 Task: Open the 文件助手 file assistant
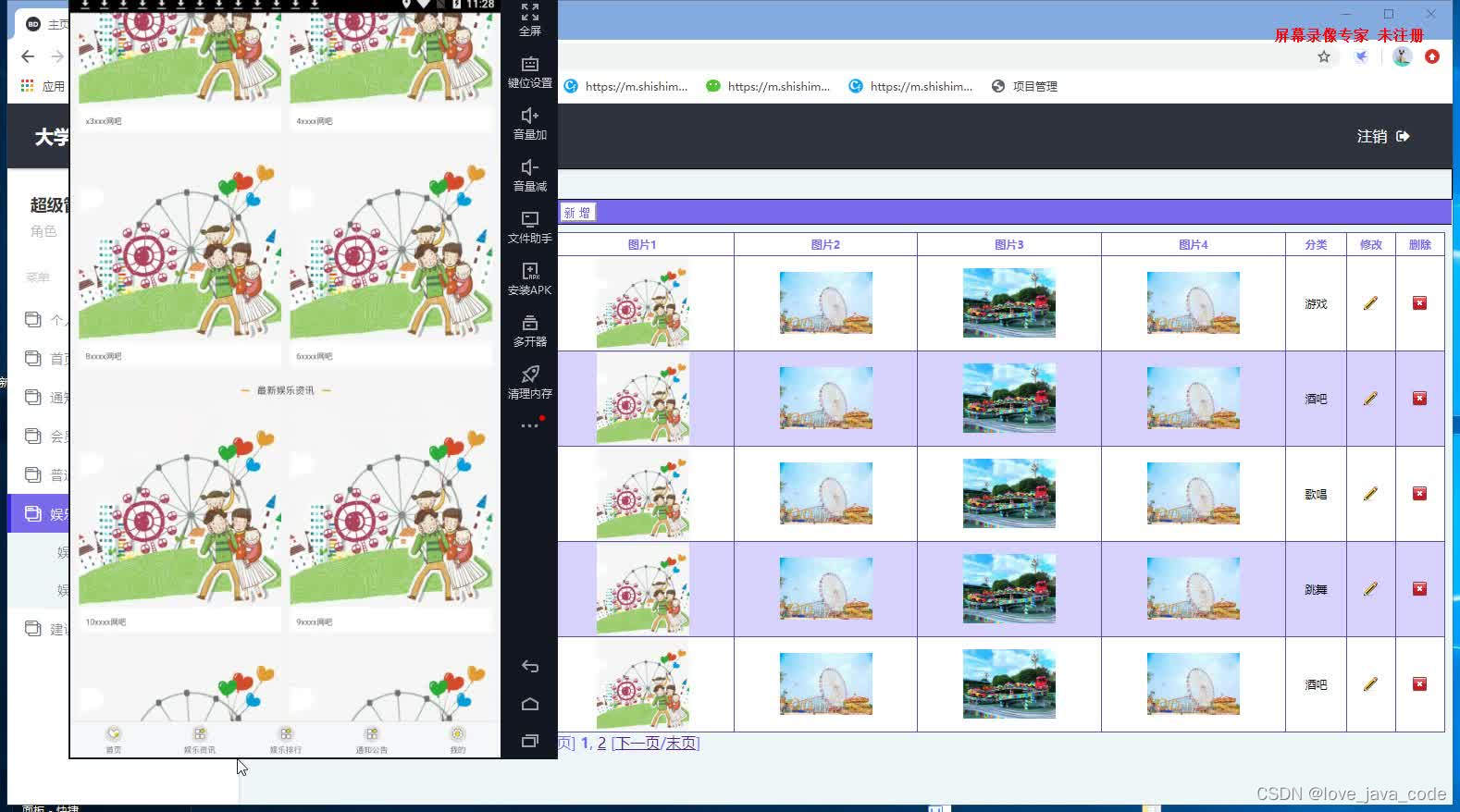529,227
